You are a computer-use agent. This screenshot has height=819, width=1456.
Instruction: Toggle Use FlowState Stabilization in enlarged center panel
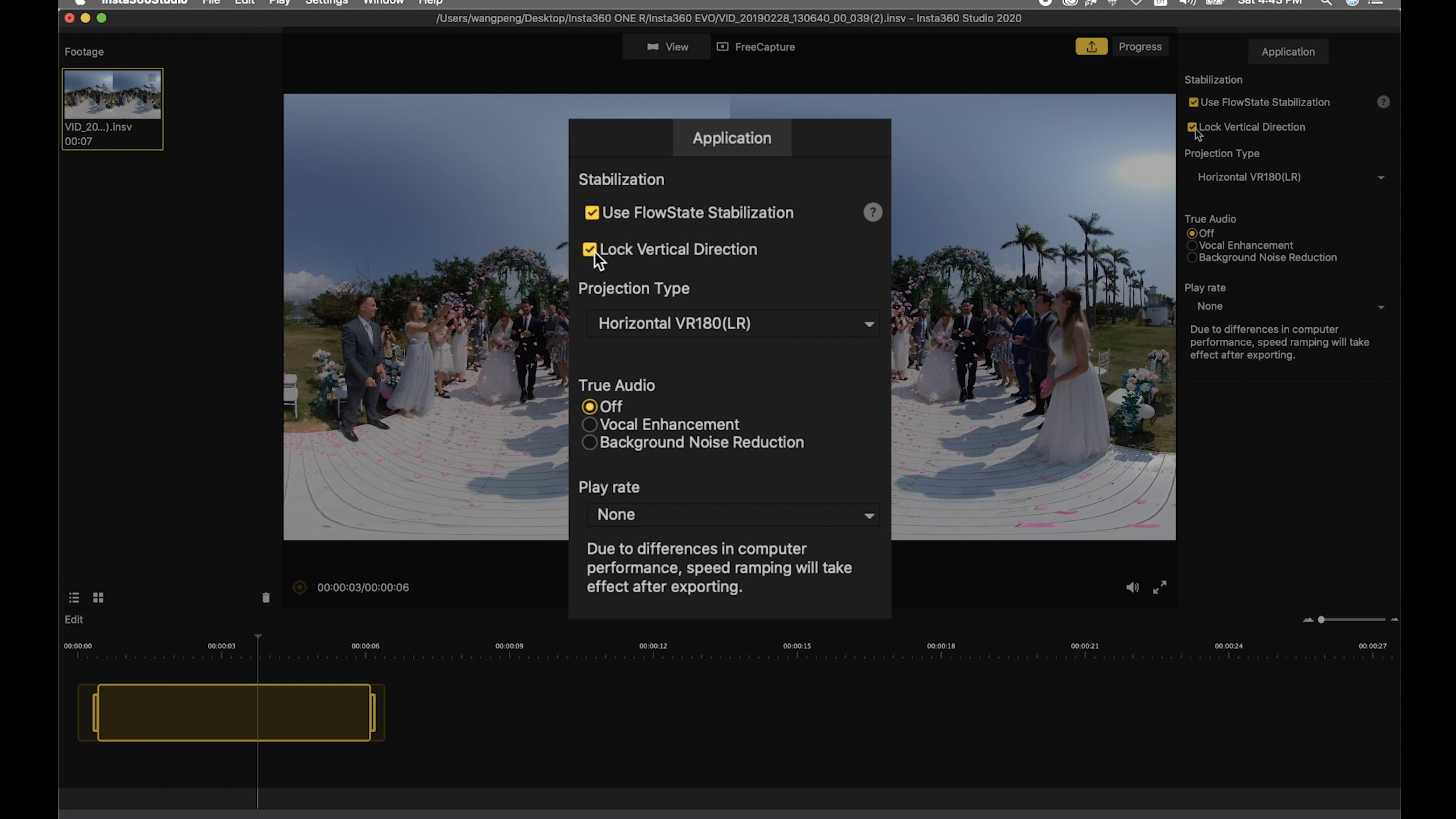point(592,213)
